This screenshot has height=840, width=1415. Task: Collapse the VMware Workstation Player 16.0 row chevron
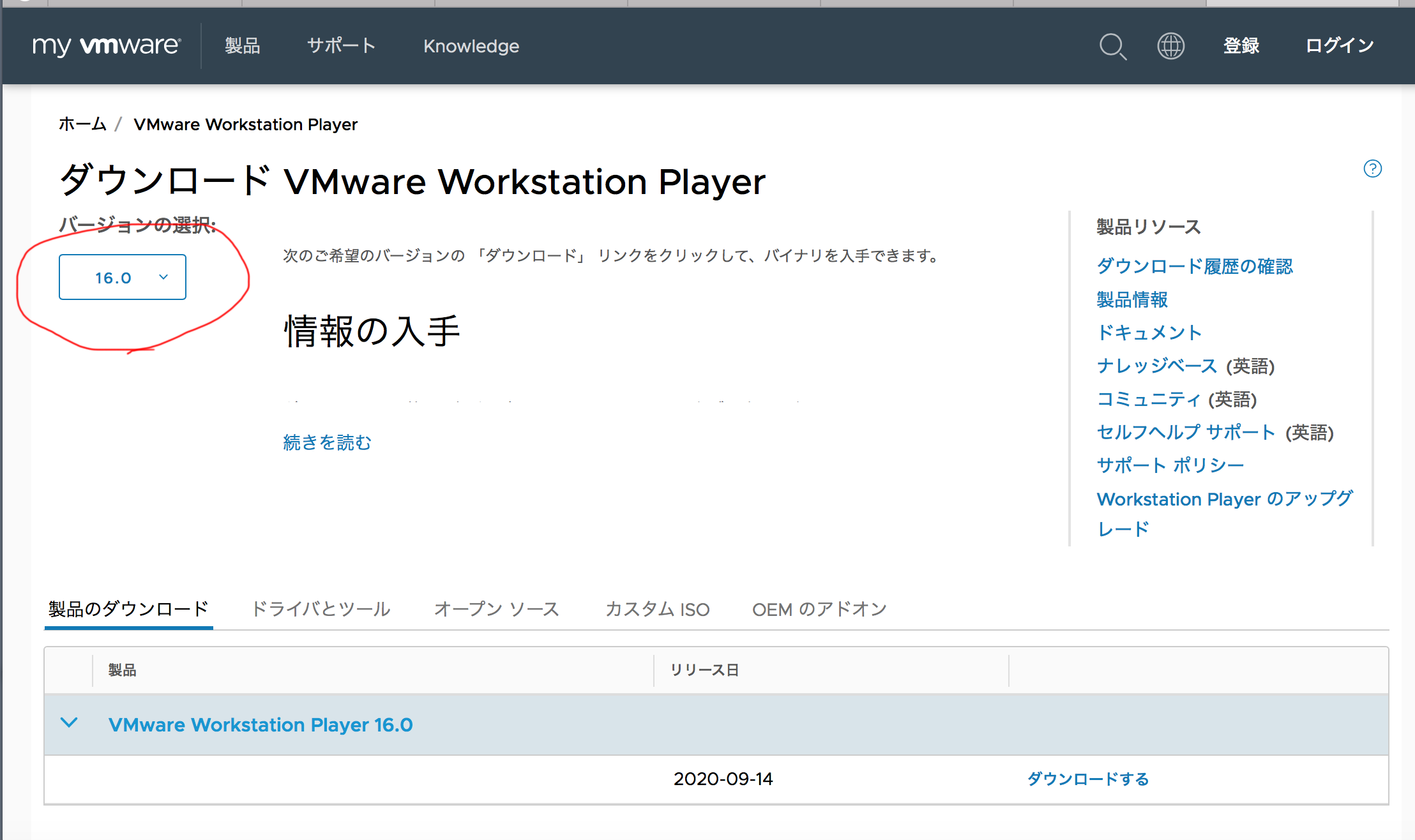click(69, 723)
